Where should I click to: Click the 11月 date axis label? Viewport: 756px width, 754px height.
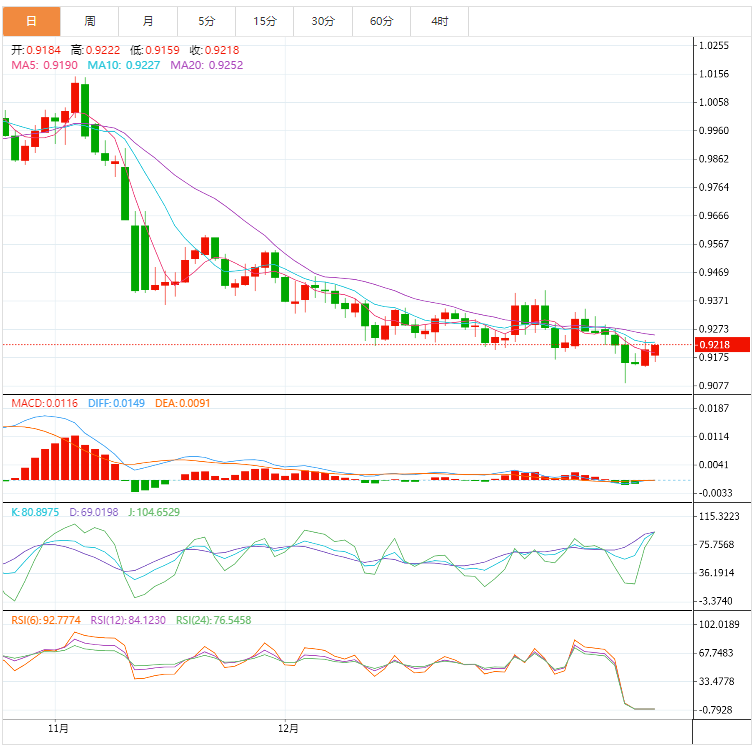click(x=58, y=728)
